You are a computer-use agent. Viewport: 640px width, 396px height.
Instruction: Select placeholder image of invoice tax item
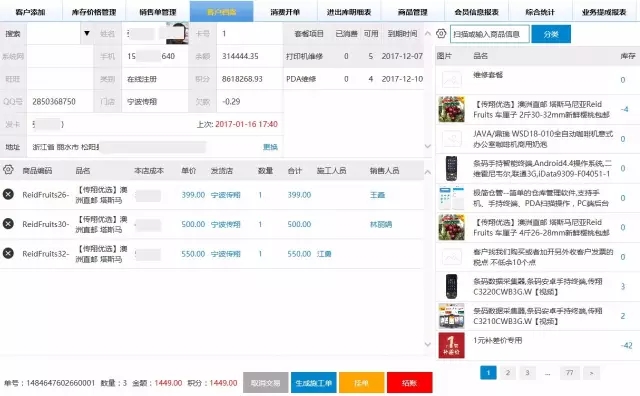point(451,257)
